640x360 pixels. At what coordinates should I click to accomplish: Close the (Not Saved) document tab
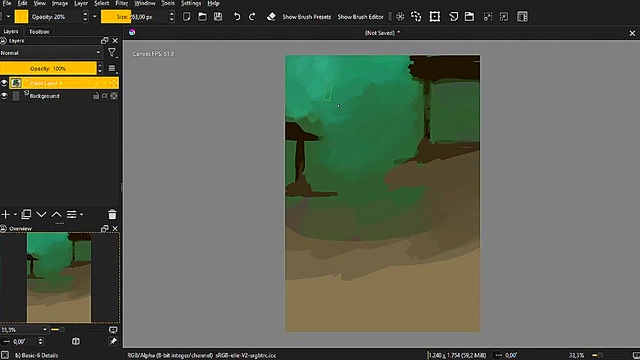pyautogui.click(x=632, y=33)
